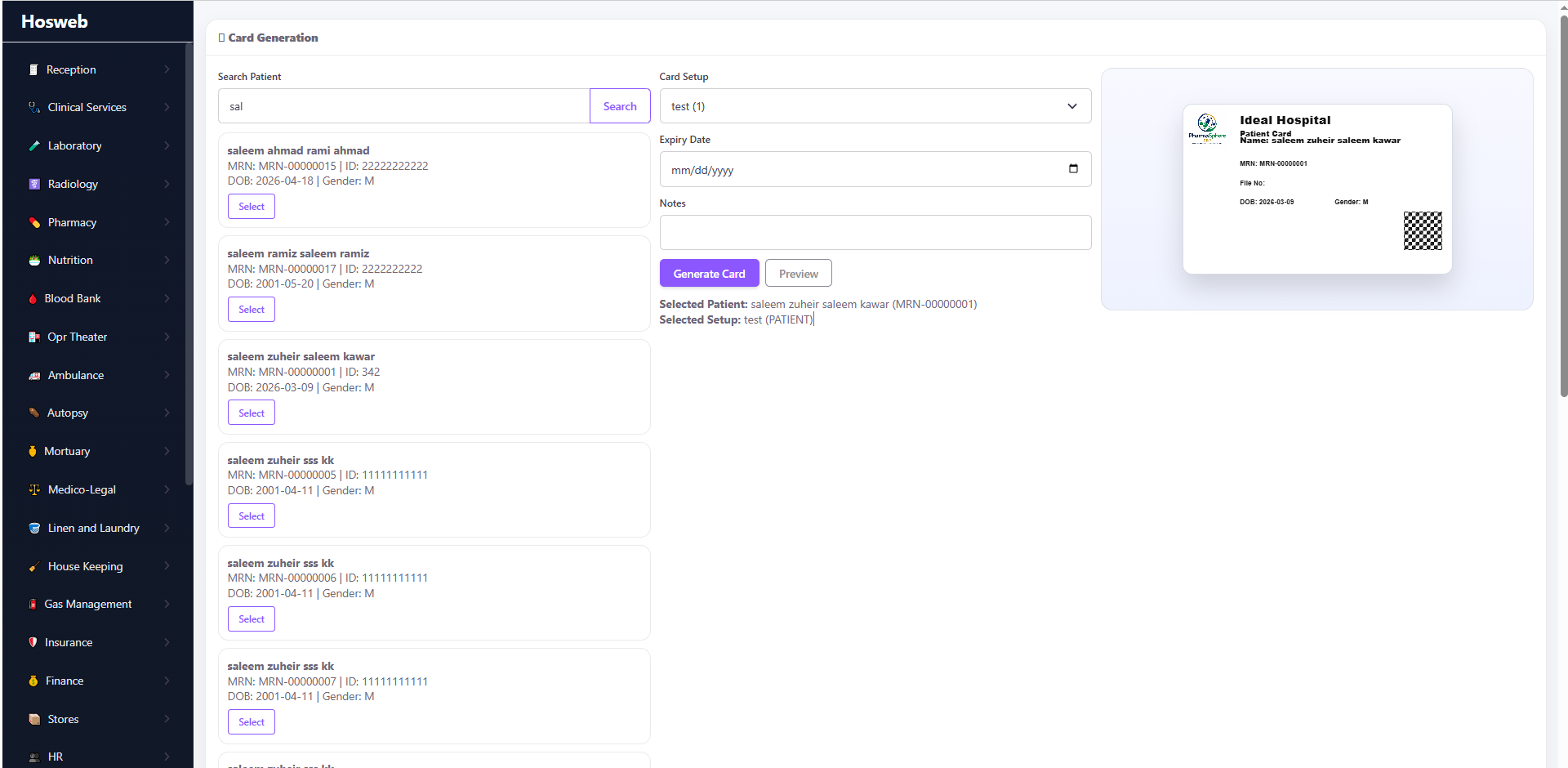Viewport: 1568px width, 768px height.
Task: Click the Preview button
Action: [x=798, y=274]
